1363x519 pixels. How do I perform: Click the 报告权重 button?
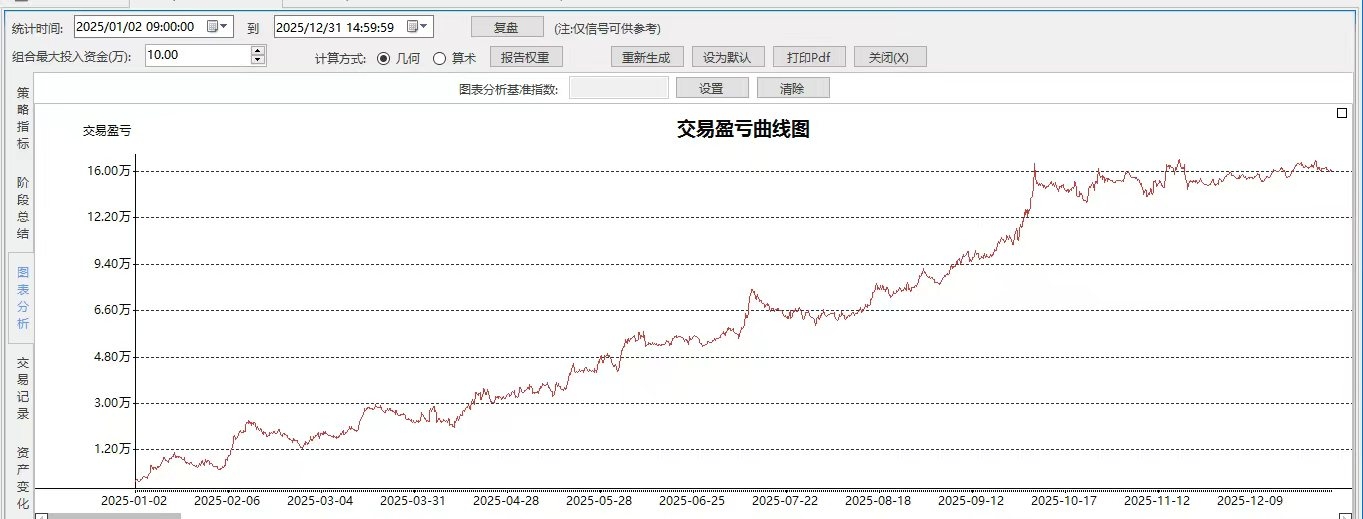(526, 57)
